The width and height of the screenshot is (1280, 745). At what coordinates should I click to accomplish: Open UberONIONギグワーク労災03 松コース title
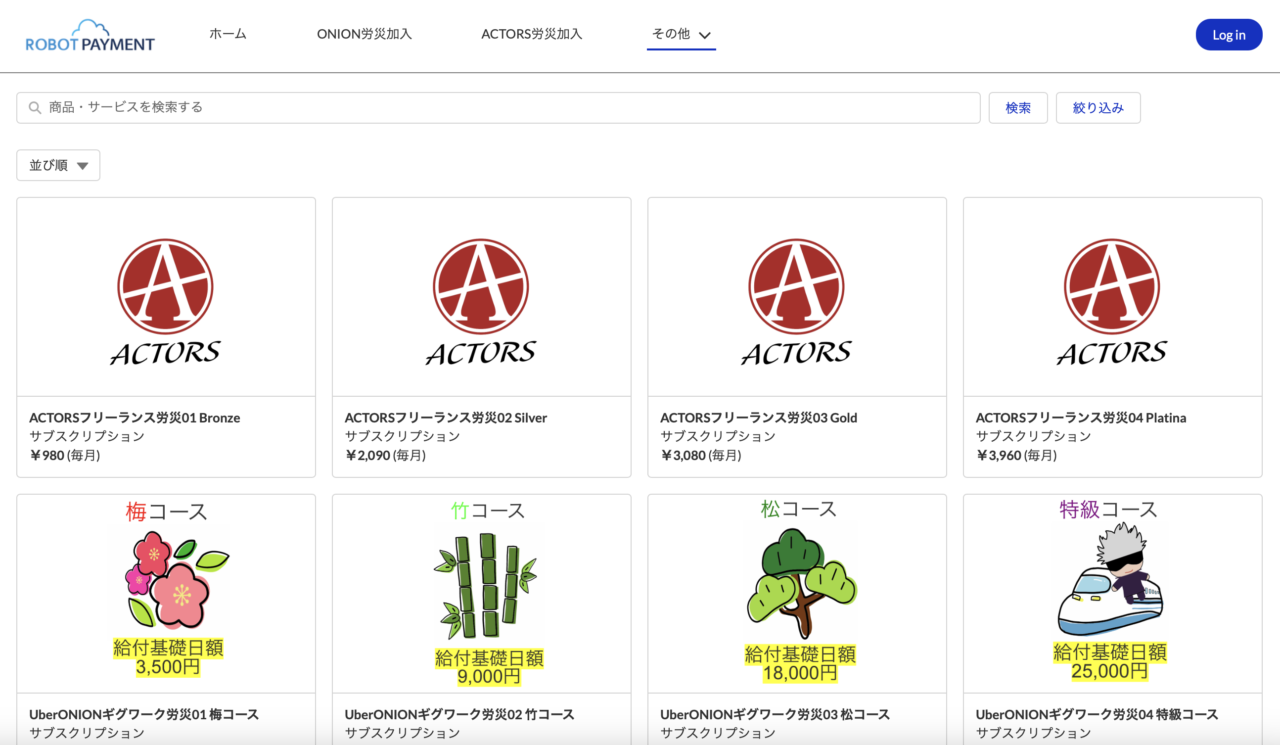[x=775, y=715]
